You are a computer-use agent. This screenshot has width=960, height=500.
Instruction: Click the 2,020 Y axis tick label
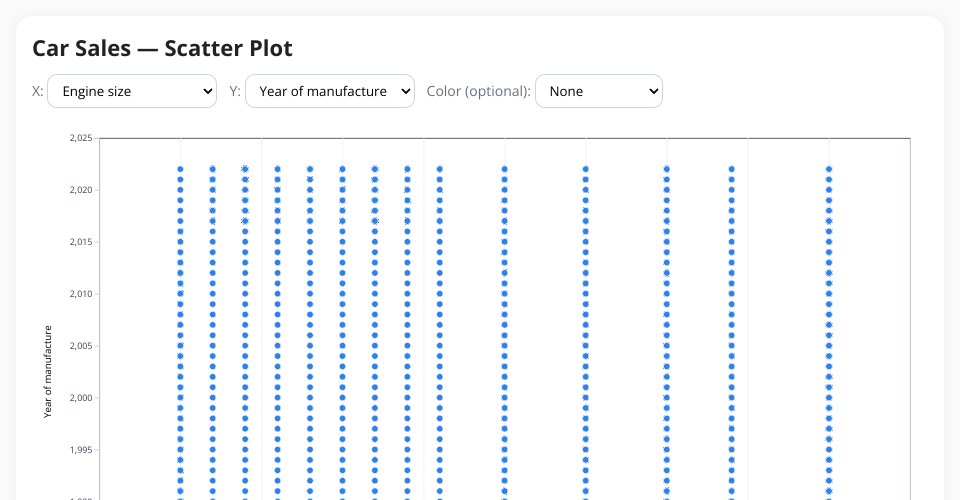[x=81, y=190]
